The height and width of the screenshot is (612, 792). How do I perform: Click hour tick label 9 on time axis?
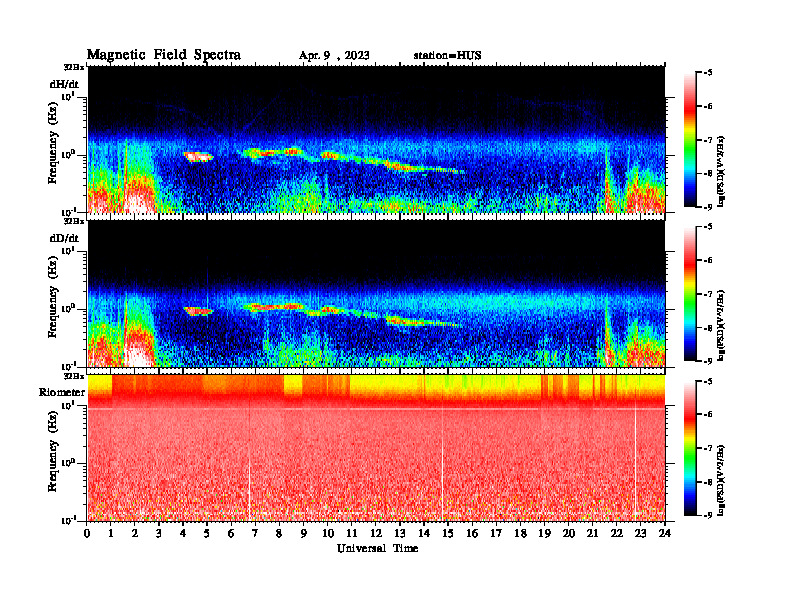point(304,533)
